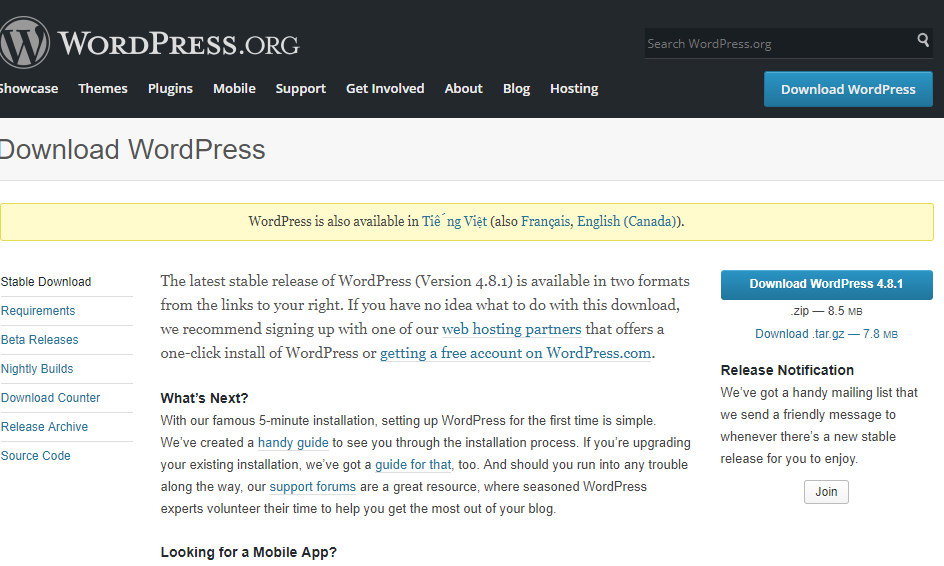Follow the web hosting partners link
The height and width of the screenshot is (566, 944).
(512, 329)
